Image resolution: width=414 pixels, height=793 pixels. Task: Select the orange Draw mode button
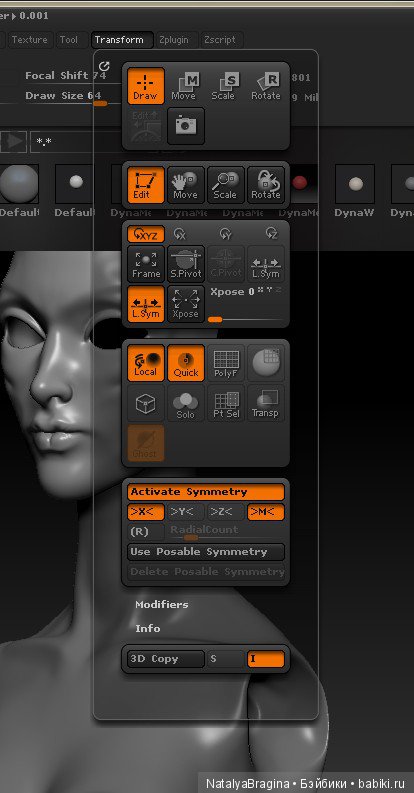pos(146,86)
